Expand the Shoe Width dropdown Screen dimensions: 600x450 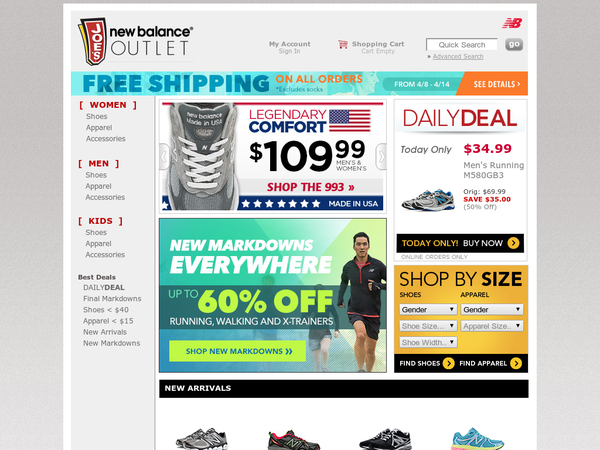[x=428, y=342]
